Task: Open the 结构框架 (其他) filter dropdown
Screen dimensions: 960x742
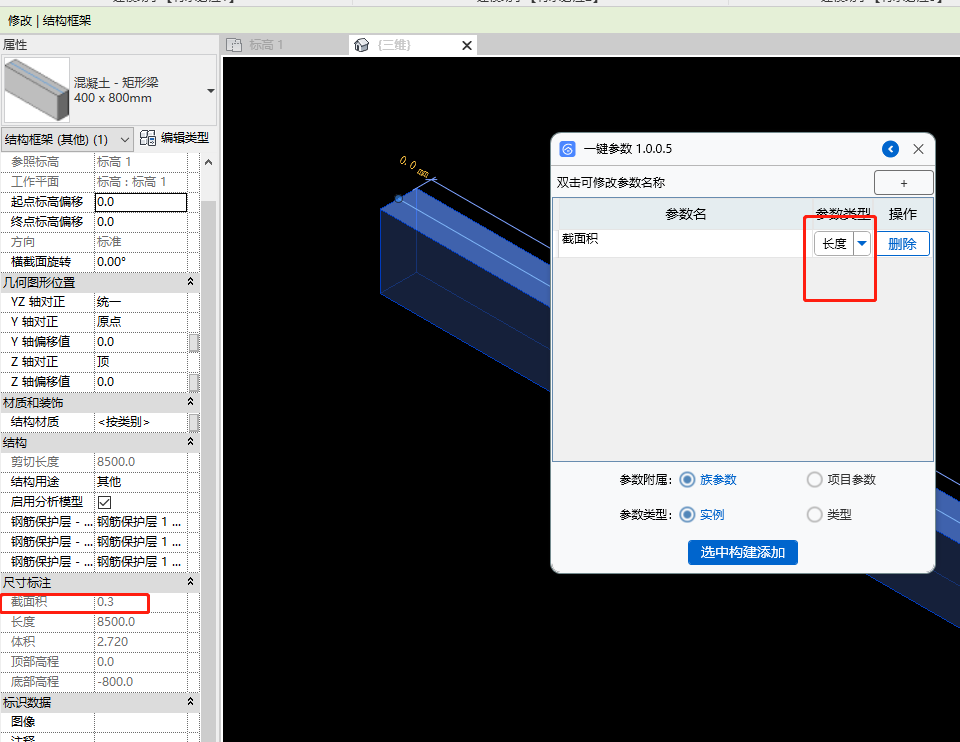Action: tap(124, 139)
